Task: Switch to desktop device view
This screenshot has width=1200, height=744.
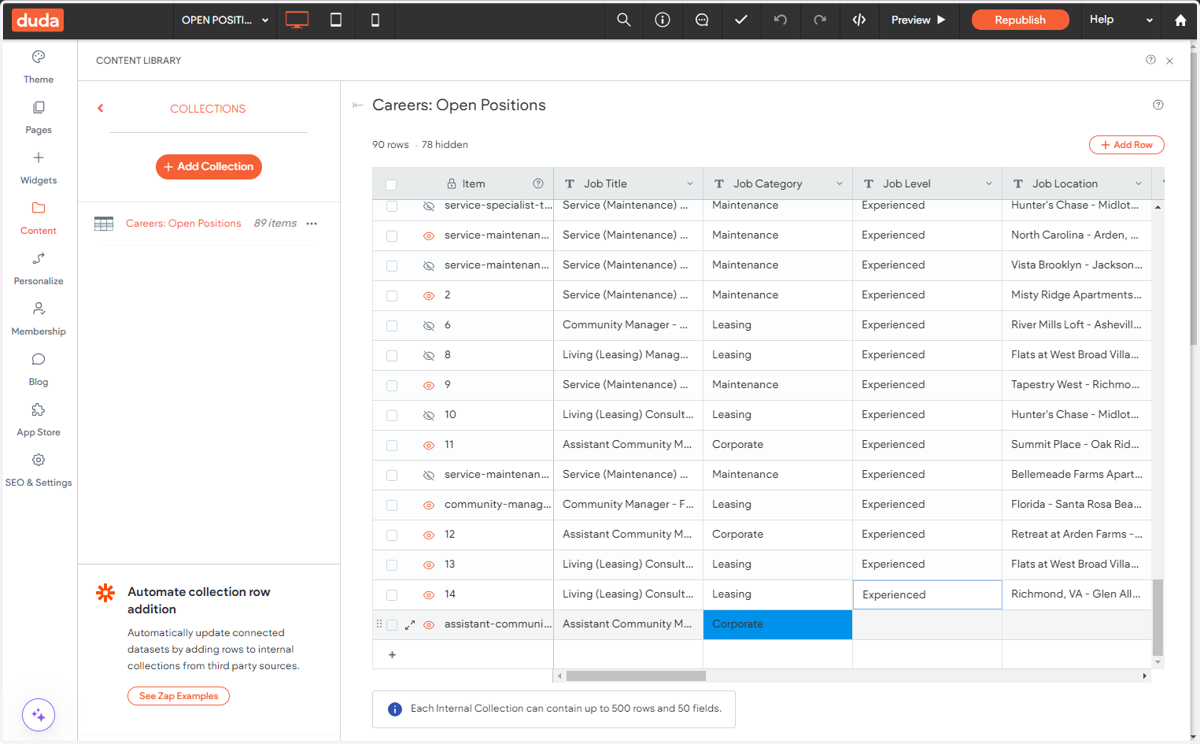Action: pos(297,20)
